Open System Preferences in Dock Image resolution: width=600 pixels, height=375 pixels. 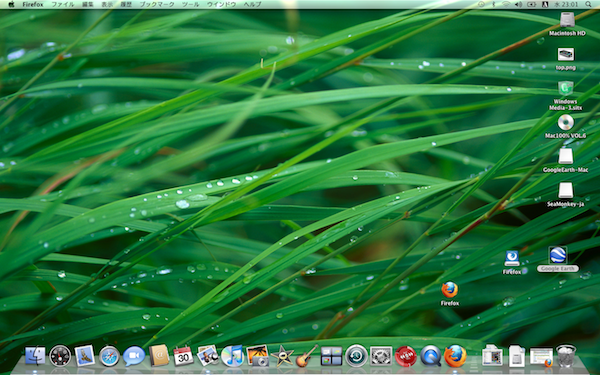point(381,355)
